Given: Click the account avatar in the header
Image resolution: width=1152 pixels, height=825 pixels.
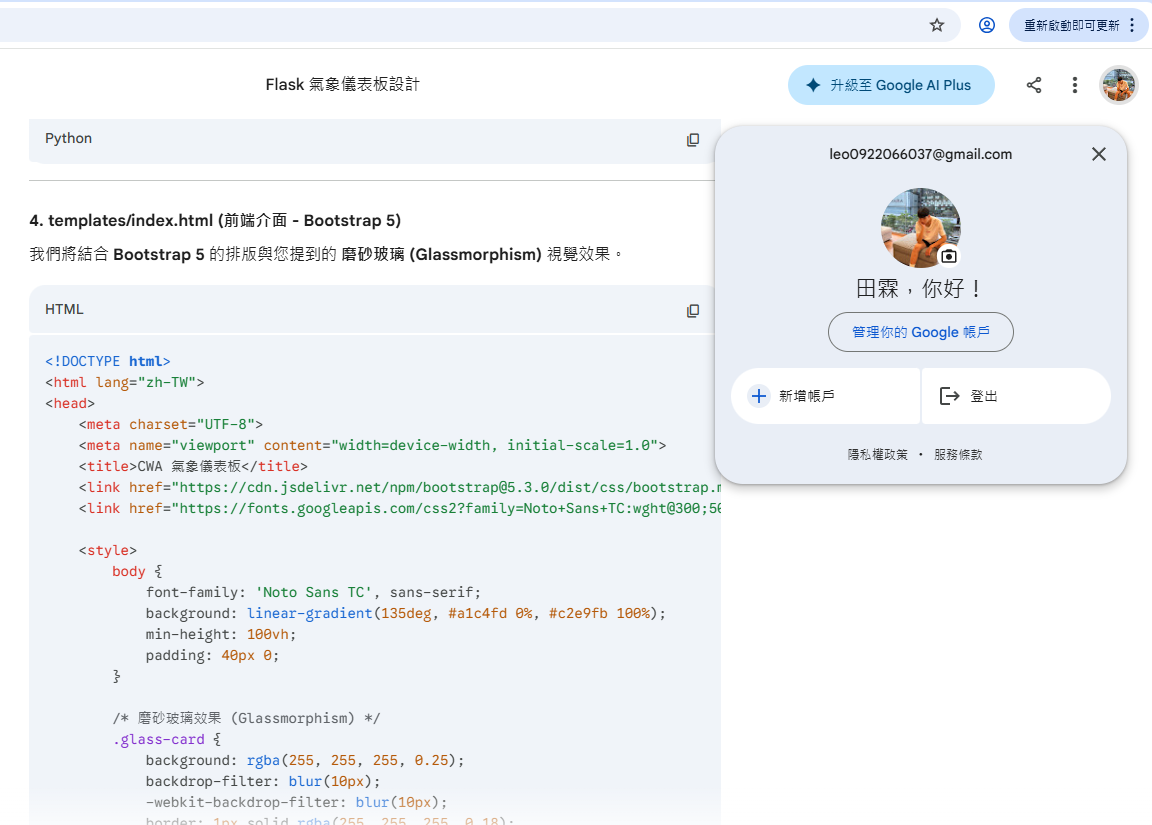Looking at the screenshot, I should coord(1119,85).
